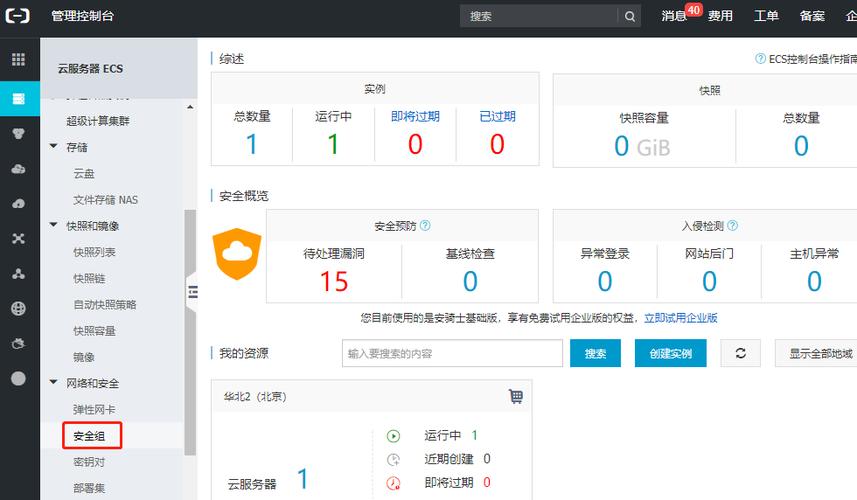Open 弹性网卡 in sidebar
Image resolution: width=857 pixels, height=500 pixels.
tap(95, 409)
